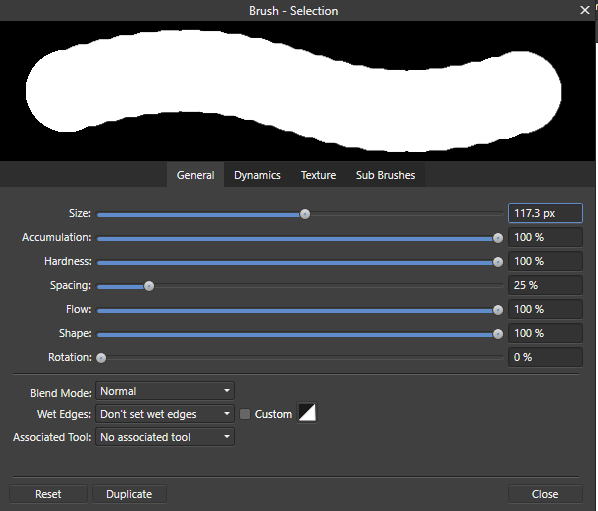This screenshot has height=511, width=598.
Task: Click the Spacing value field showing 25 %
Action: [x=545, y=285]
